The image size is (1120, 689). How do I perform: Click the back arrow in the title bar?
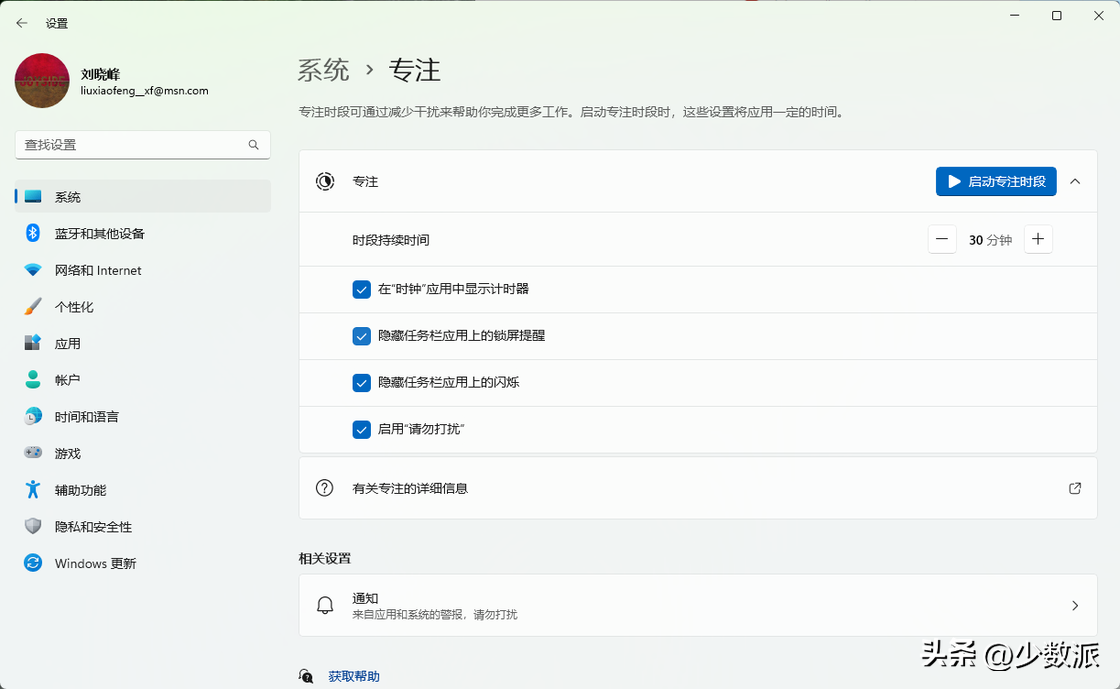22,23
